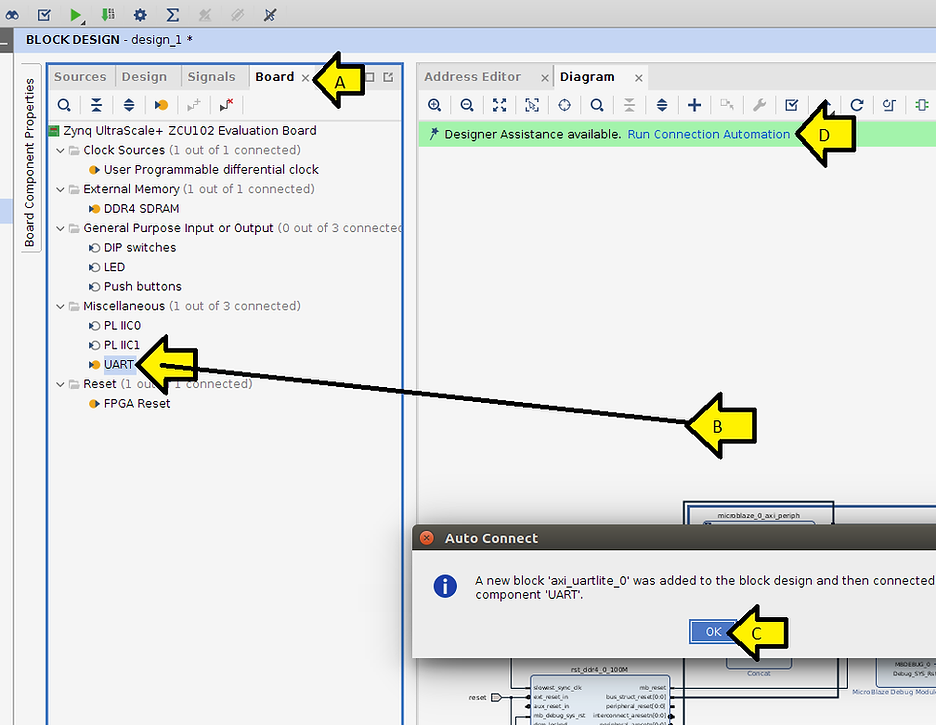This screenshot has height=725, width=936.
Task: Regenerate layout using the circular arrow icon
Action: pos(856,105)
